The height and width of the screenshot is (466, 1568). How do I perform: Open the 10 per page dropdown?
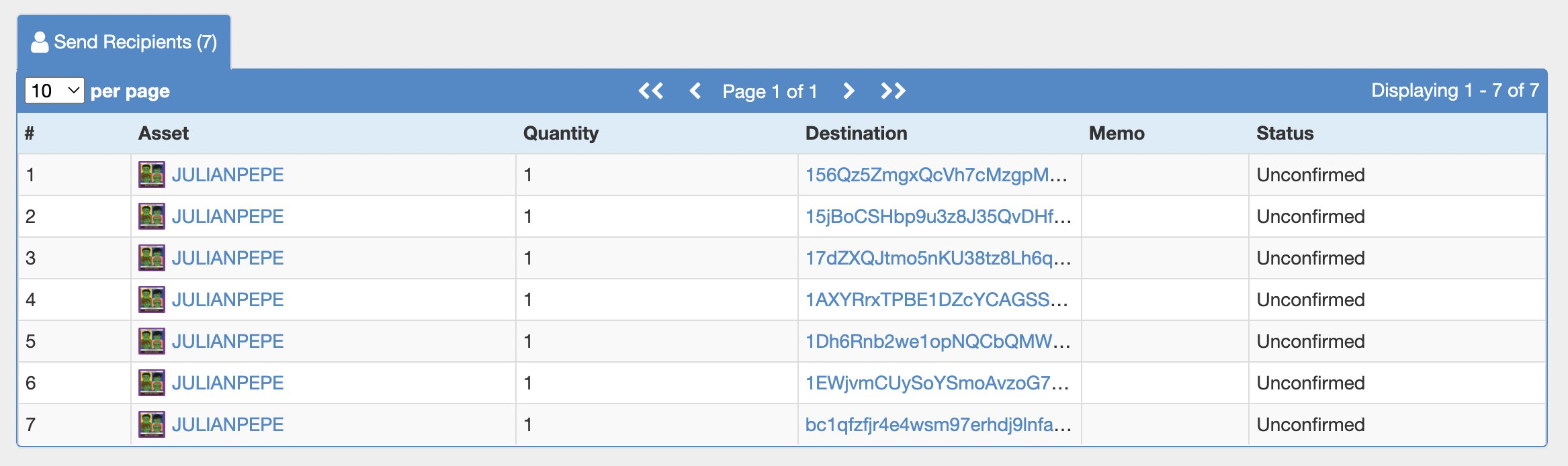pos(54,91)
